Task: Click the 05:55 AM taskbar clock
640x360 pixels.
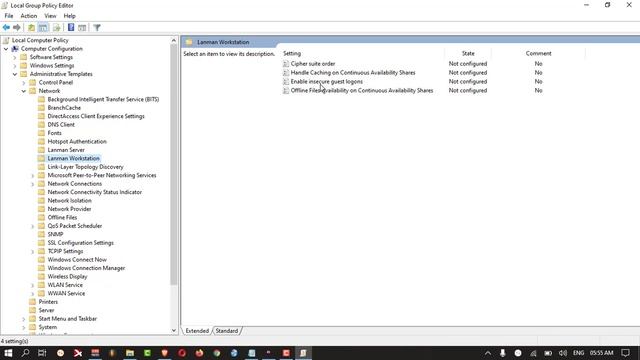Action: [x=602, y=353]
